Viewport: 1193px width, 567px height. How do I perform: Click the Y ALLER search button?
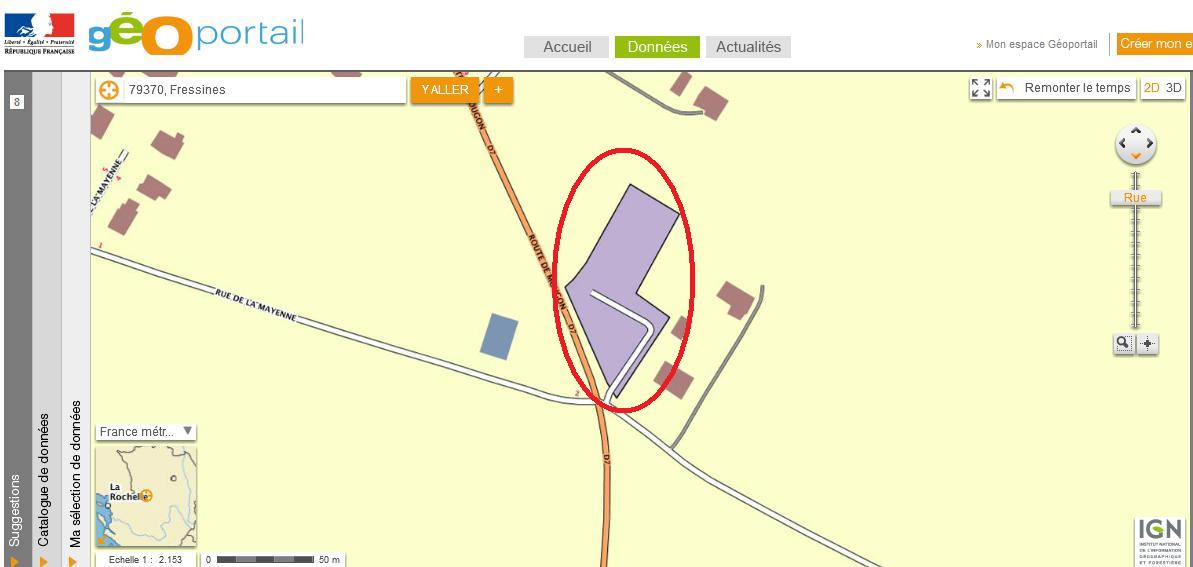[445, 90]
